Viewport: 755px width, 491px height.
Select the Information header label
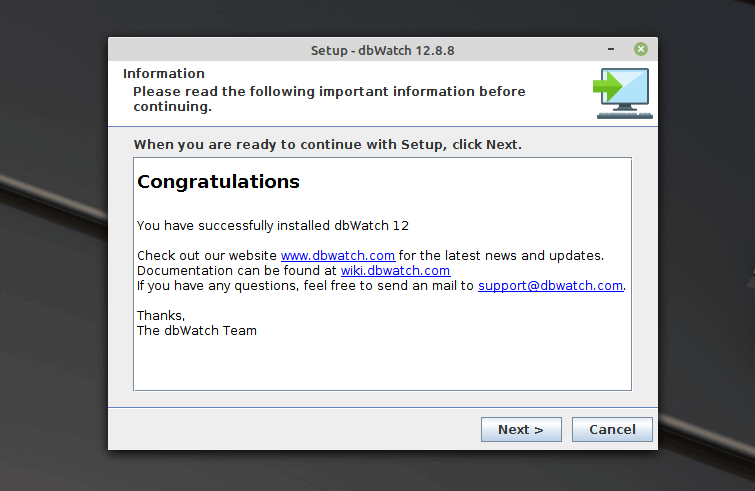(x=164, y=73)
